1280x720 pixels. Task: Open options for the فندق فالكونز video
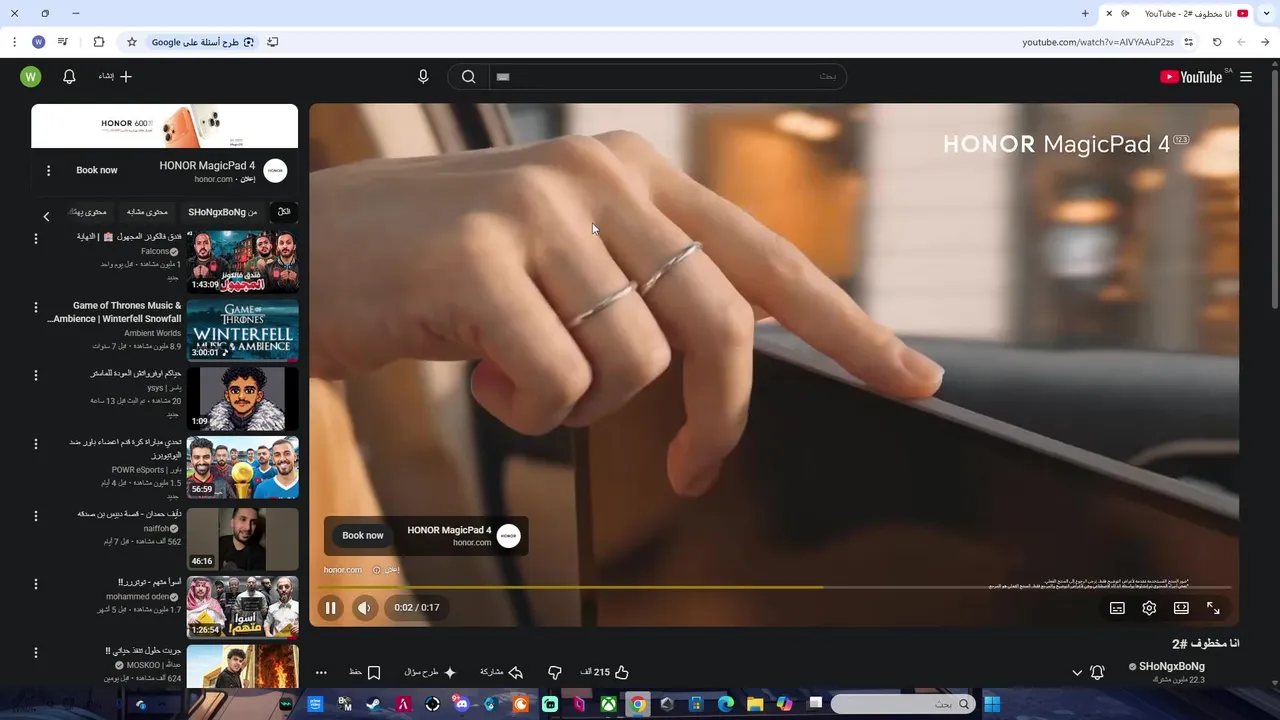(36, 239)
